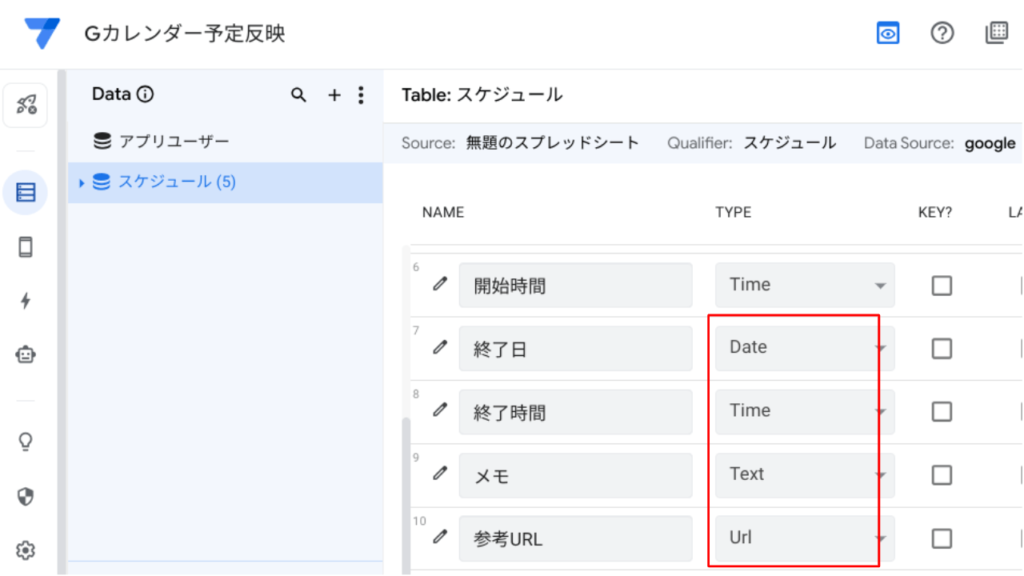The image size is (1024, 576).
Task: Click the AppSheet logo icon
Action: [x=43, y=34]
